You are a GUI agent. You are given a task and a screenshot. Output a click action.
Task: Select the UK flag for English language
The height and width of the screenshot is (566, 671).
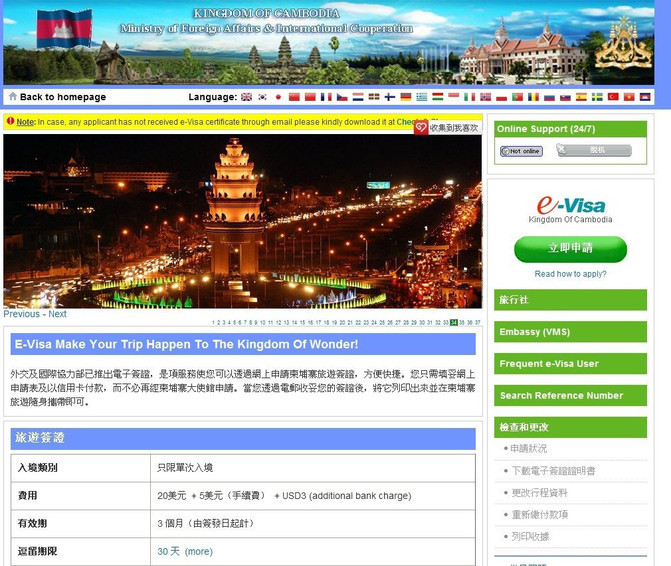coord(246,97)
